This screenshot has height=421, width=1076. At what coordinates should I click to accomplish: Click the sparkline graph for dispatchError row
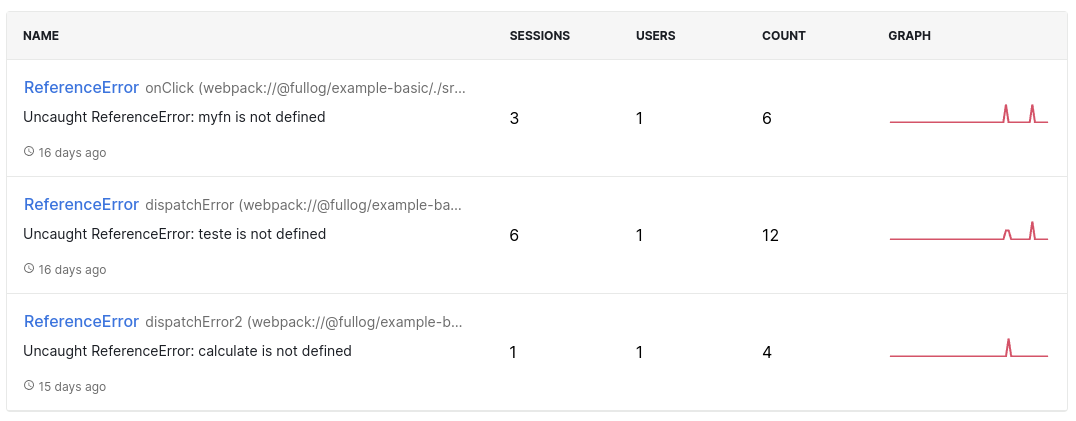coord(968,231)
